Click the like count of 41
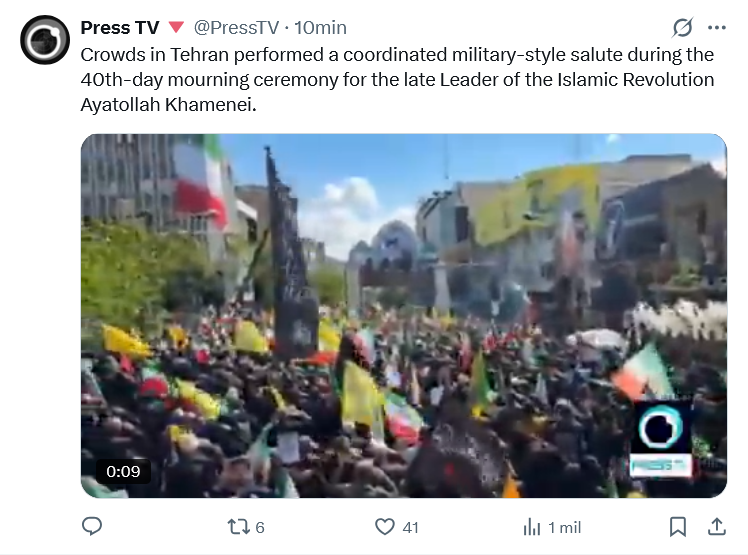Screen dimensions: 748x555 [x=410, y=527]
